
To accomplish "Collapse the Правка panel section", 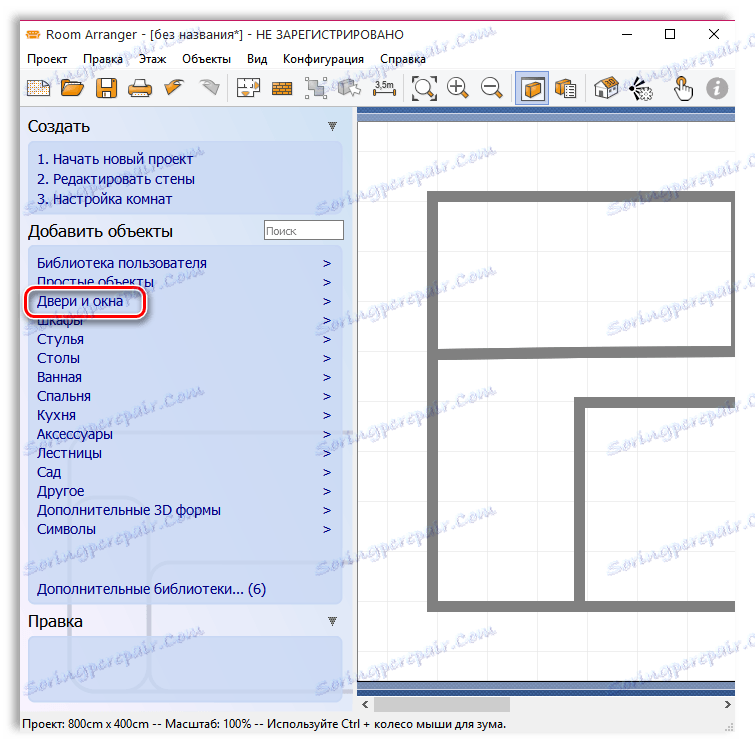I will click(x=332, y=621).
